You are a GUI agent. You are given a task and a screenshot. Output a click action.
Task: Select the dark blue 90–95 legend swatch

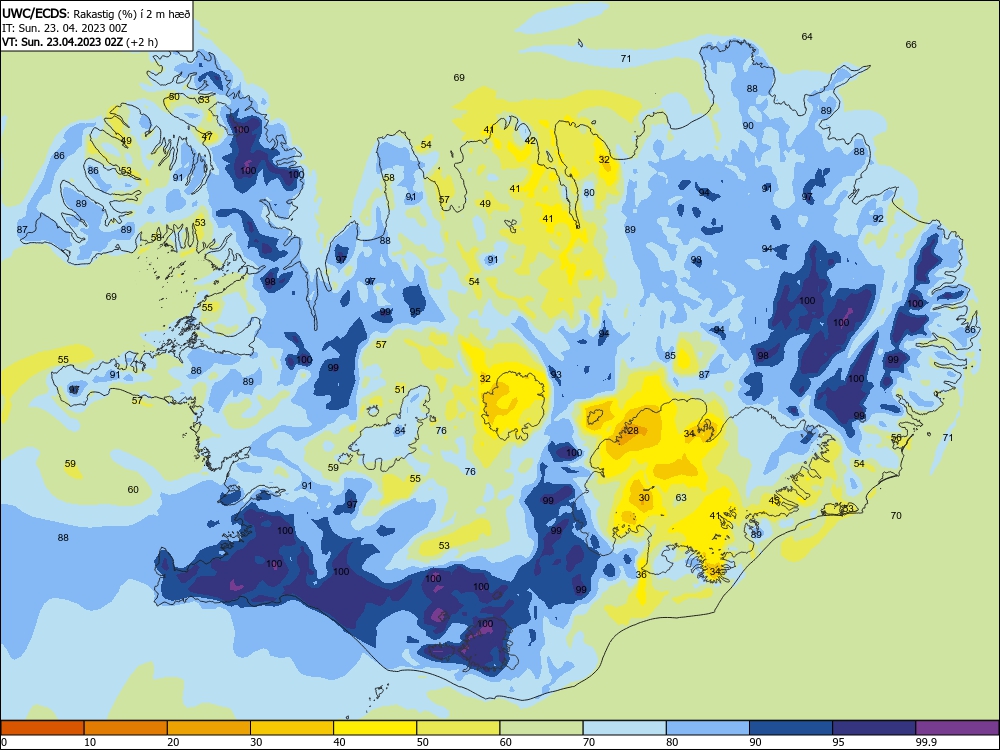pos(791,728)
